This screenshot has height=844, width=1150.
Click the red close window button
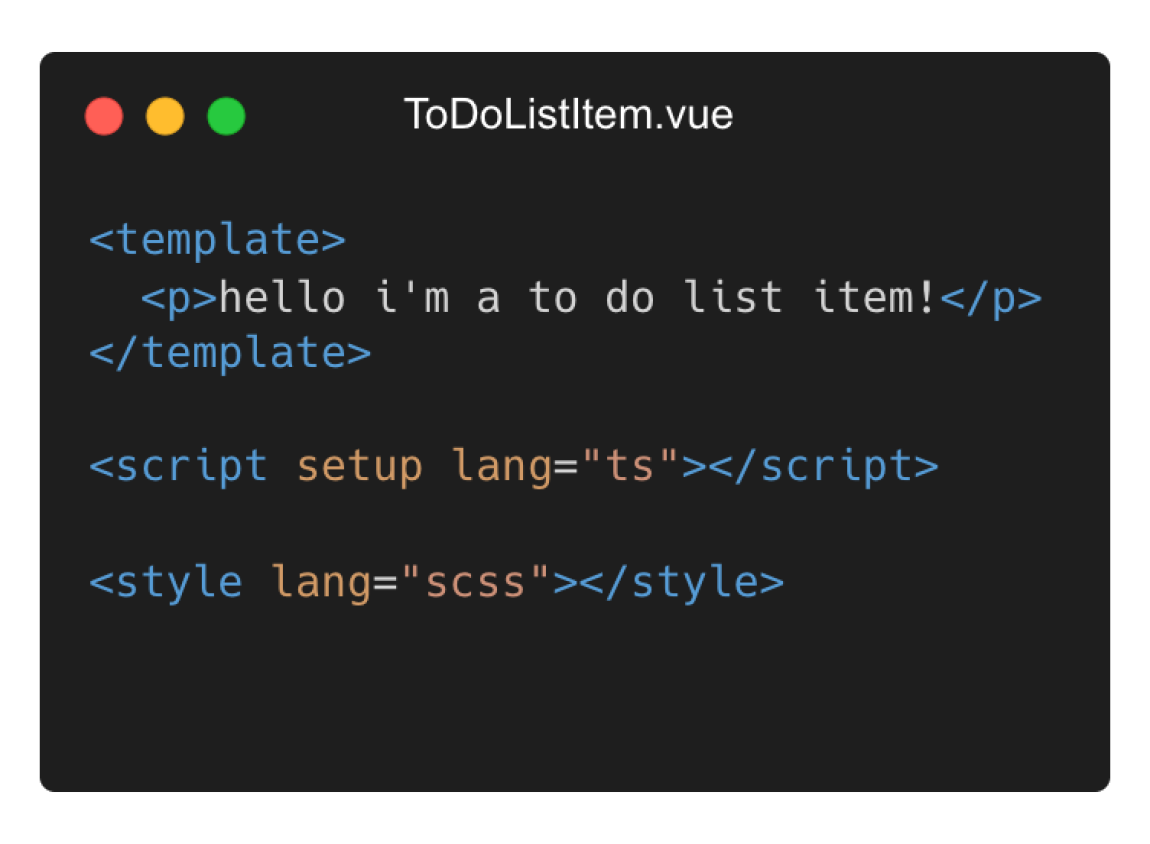[x=104, y=116]
